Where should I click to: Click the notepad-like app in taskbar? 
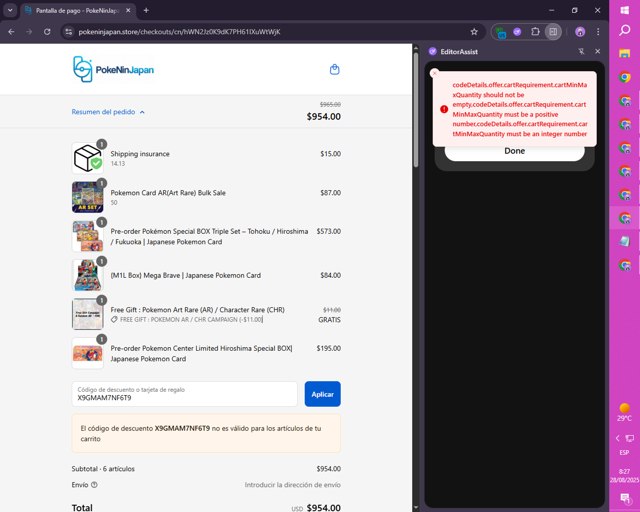pos(624,241)
